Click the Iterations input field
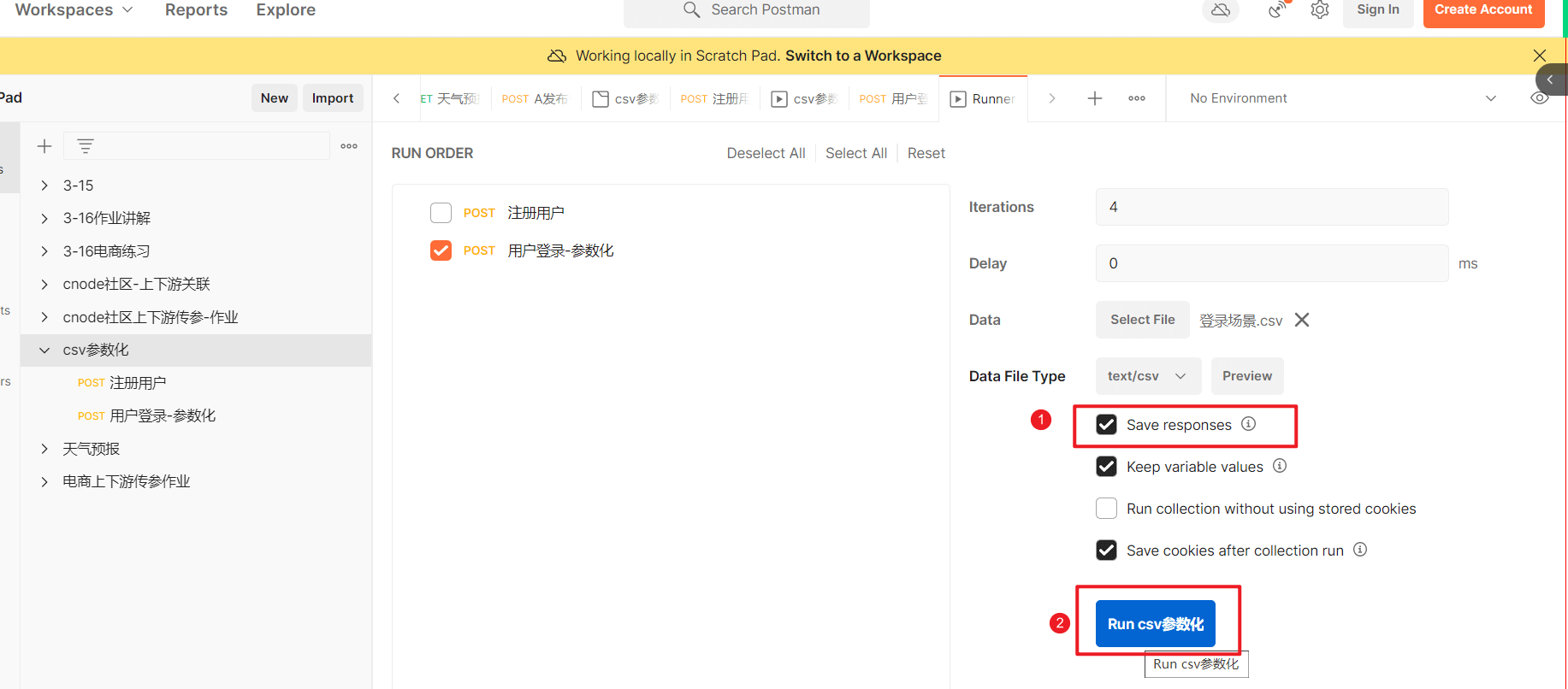 (x=1272, y=207)
